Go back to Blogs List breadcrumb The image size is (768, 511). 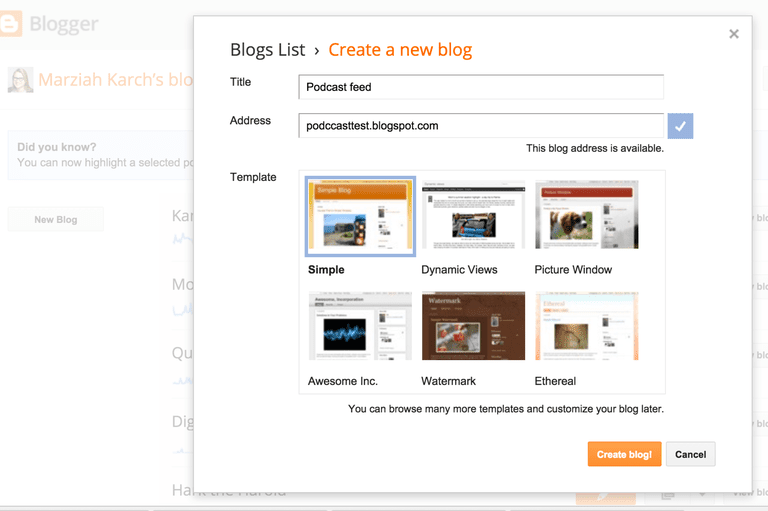267,49
